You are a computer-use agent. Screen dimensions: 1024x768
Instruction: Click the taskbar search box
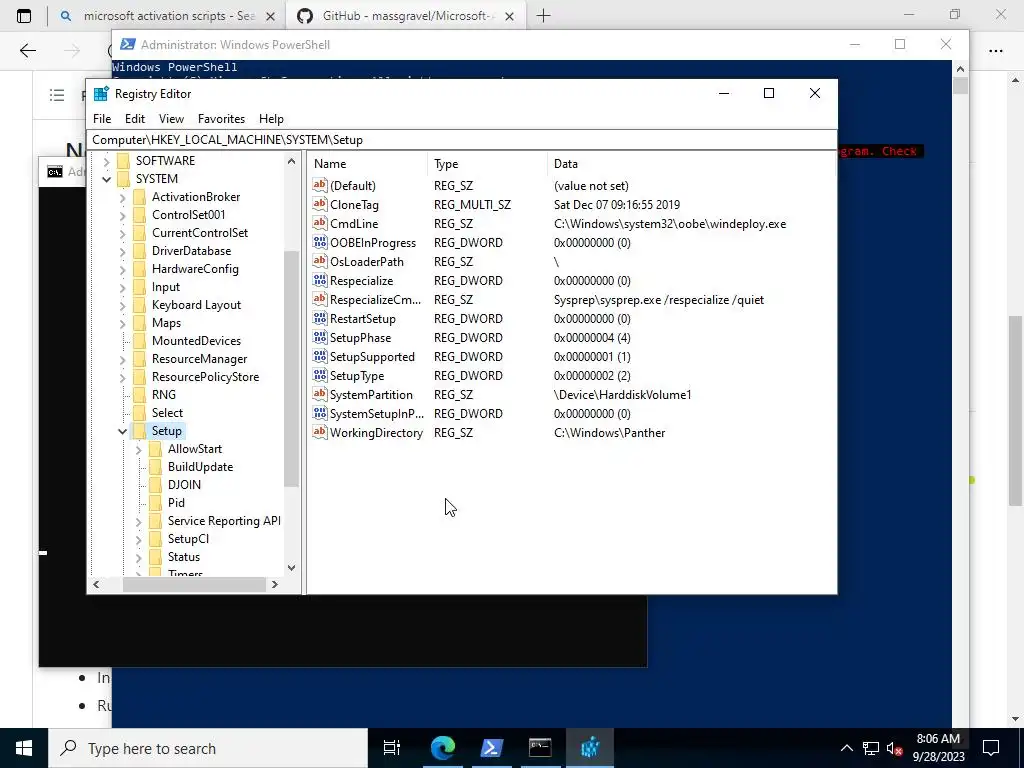(x=208, y=748)
